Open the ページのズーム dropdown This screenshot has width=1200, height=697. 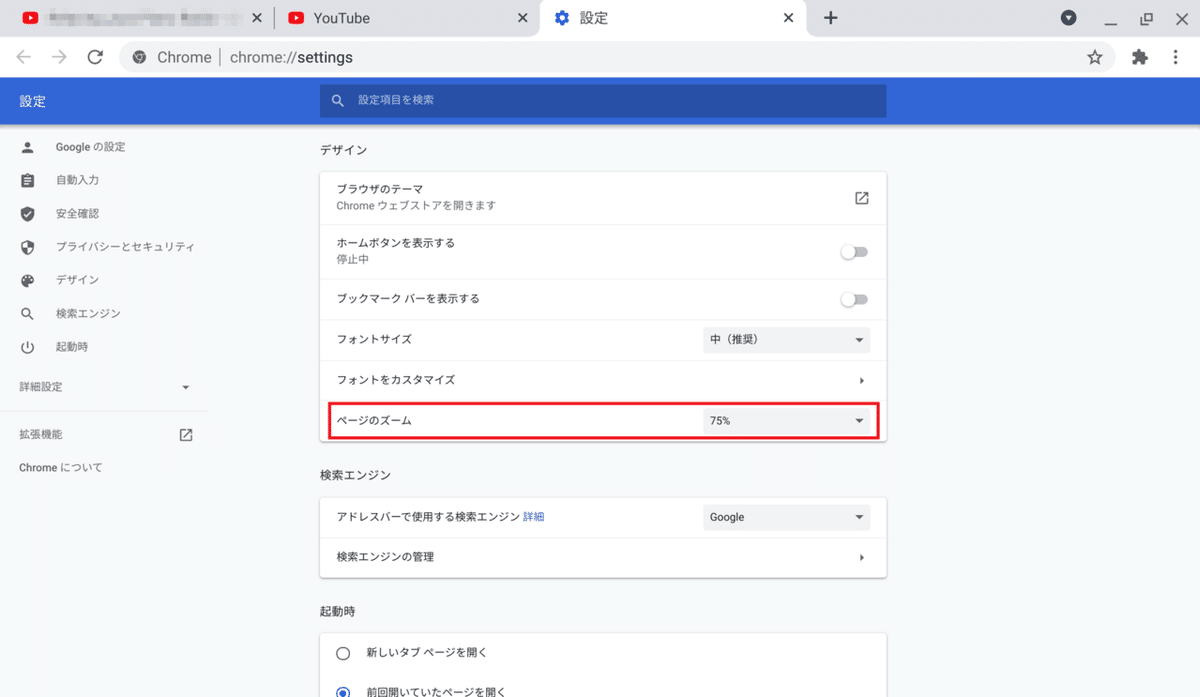point(786,420)
